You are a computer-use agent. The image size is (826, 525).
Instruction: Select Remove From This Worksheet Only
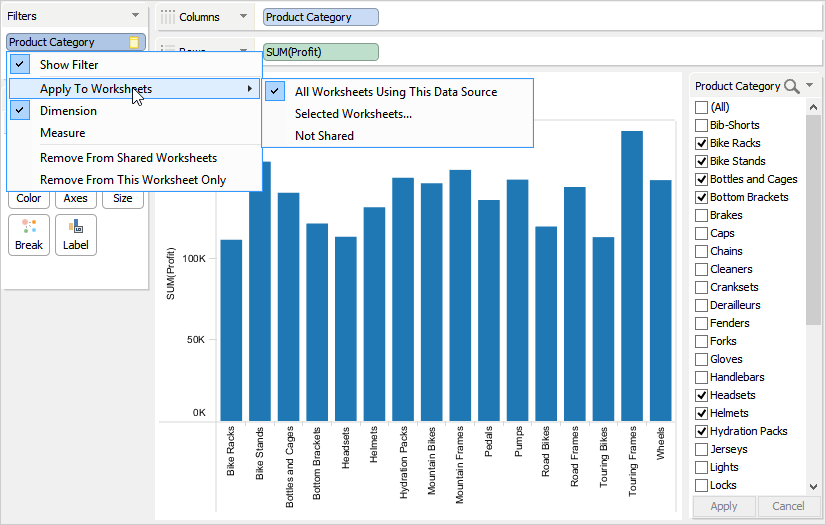[134, 180]
